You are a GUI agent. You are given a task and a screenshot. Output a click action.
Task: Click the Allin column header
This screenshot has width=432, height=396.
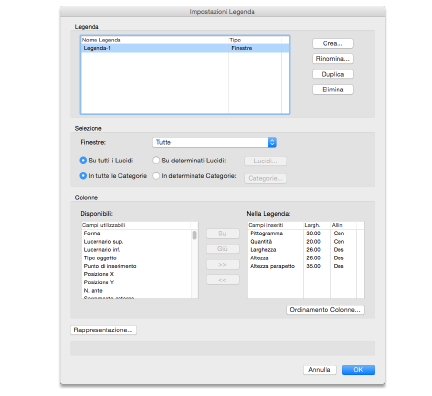pyautogui.click(x=343, y=225)
